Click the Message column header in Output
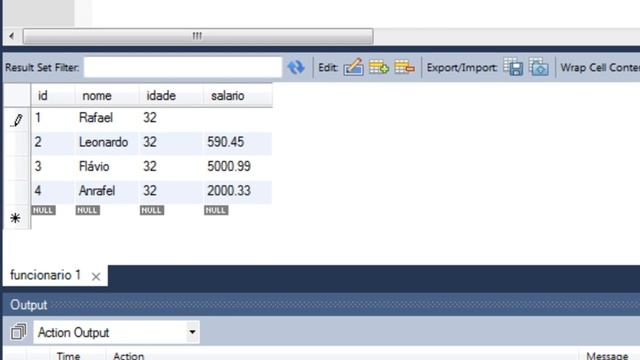This screenshot has width=640, height=360. [607, 356]
